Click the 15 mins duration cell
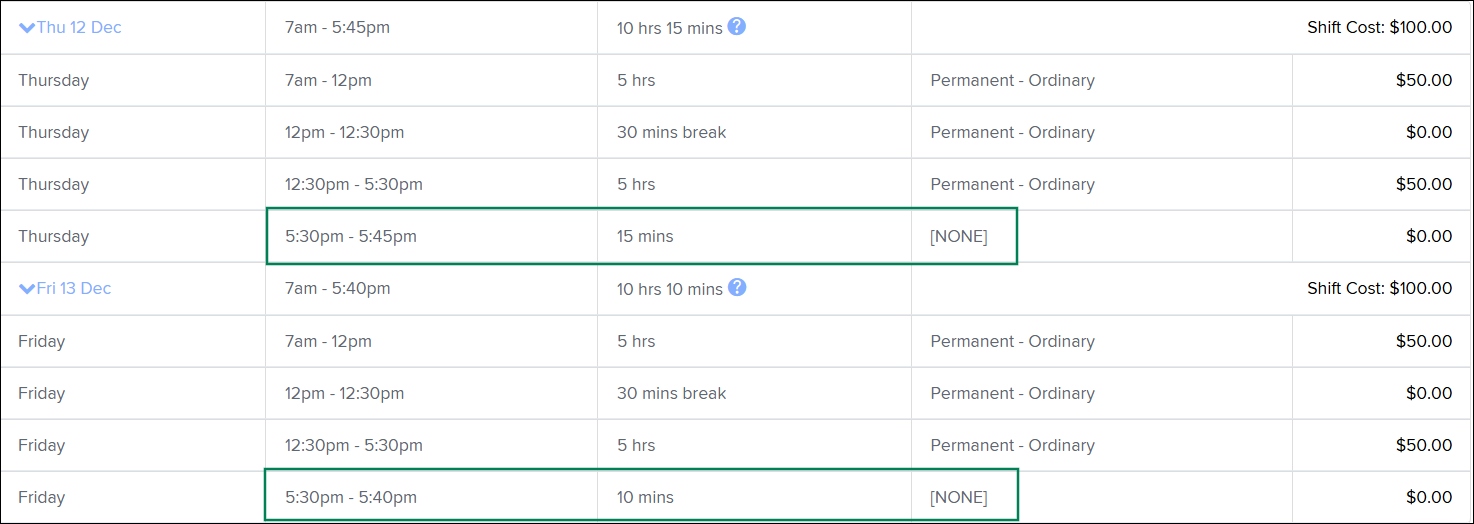Image resolution: width=1474 pixels, height=524 pixels. (x=645, y=237)
